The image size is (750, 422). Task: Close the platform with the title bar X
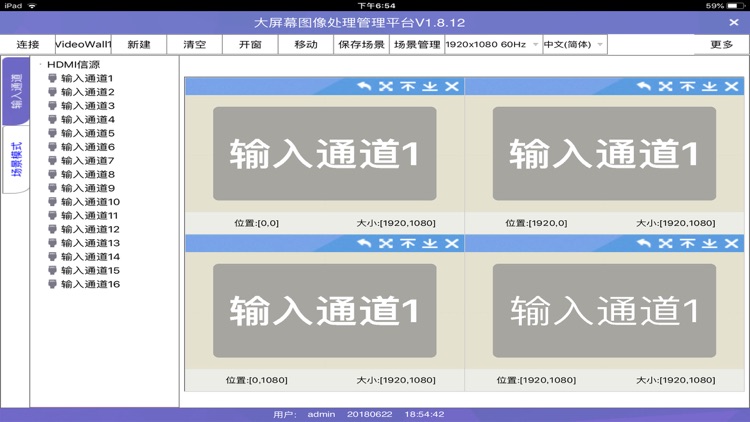coord(734,22)
